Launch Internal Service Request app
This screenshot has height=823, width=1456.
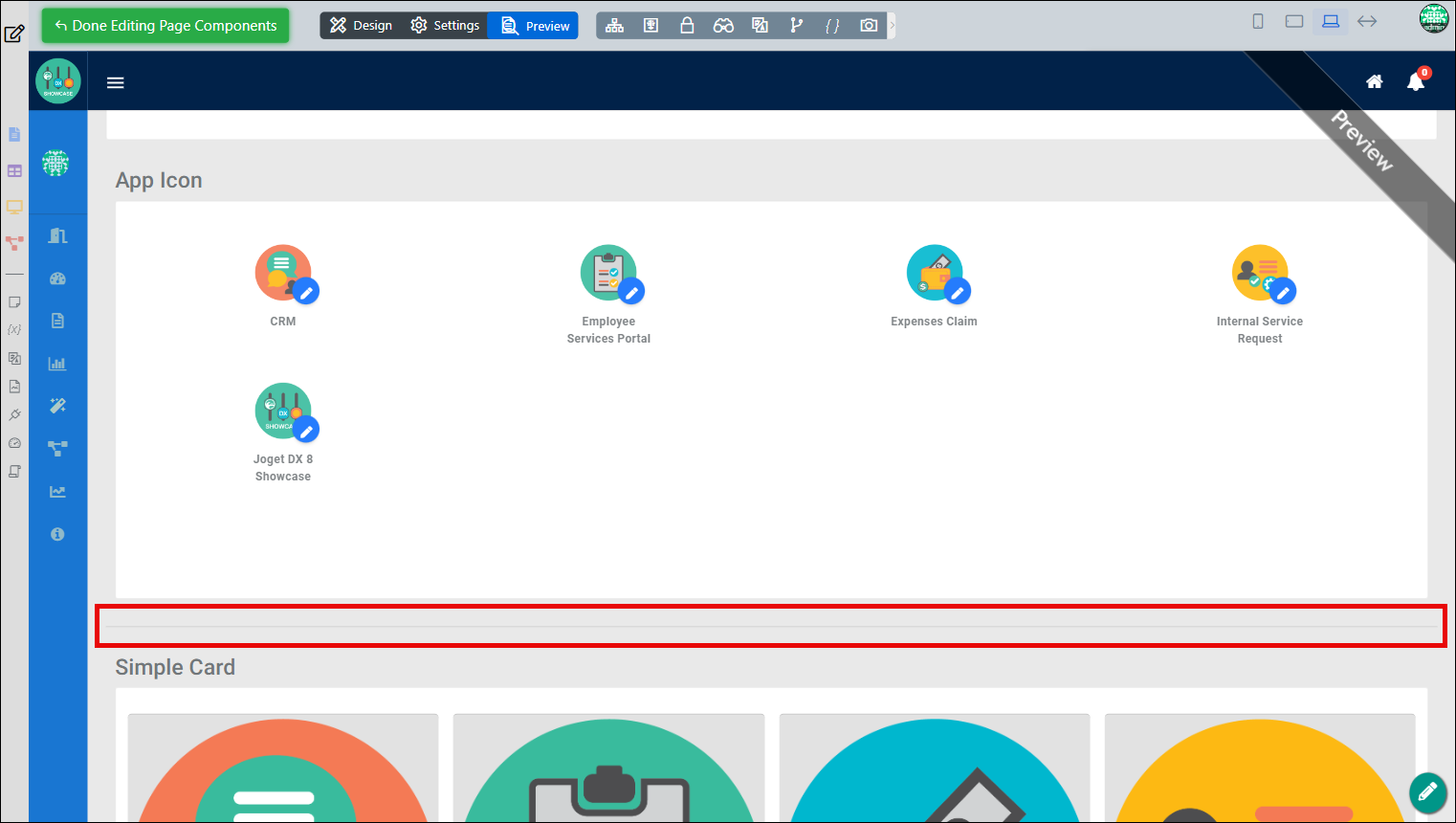[1260, 273]
